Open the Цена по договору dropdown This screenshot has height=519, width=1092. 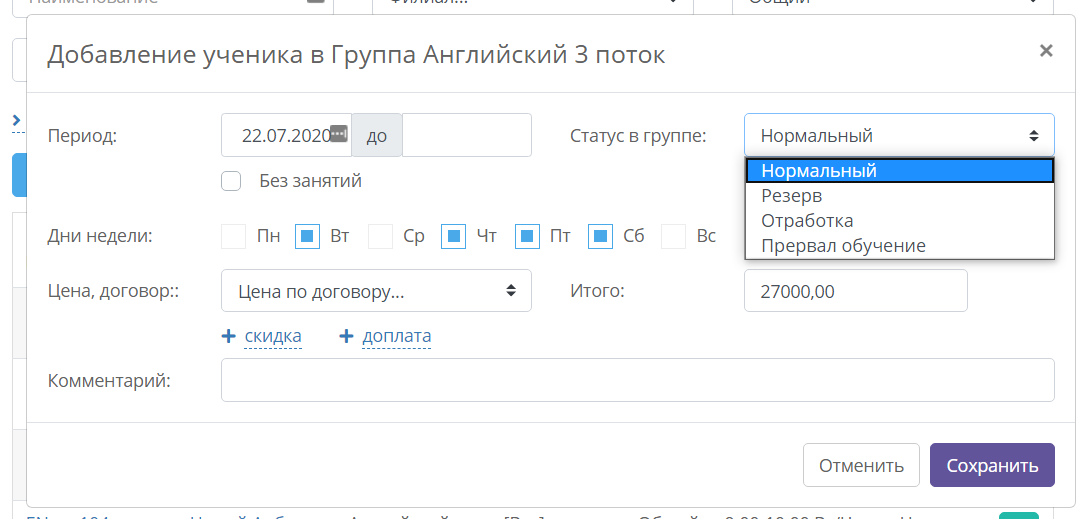376,291
